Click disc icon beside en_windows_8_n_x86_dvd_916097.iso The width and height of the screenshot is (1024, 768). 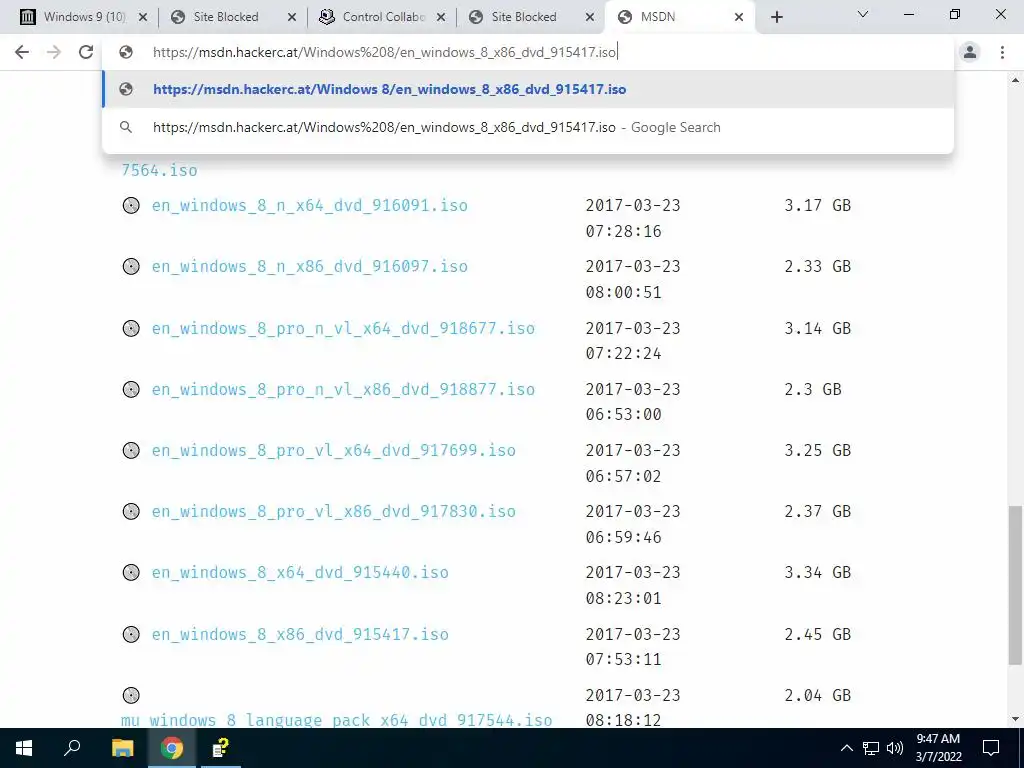[131, 266]
